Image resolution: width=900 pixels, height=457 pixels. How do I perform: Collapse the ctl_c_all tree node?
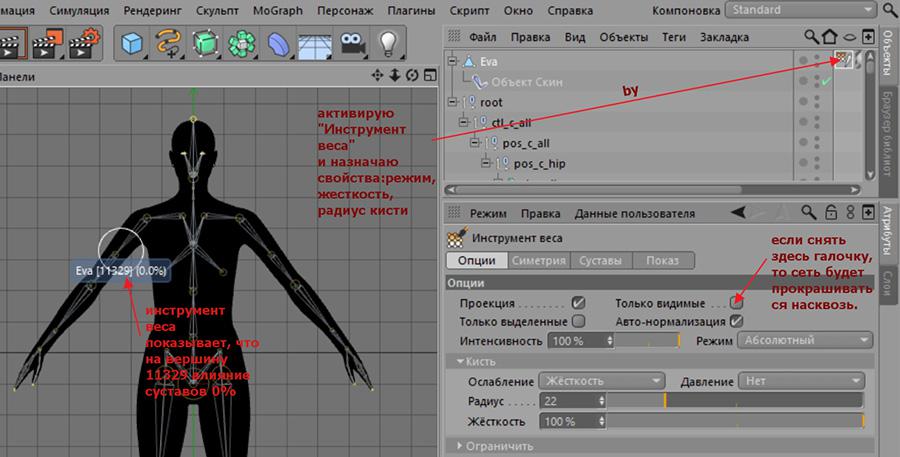[464, 122]
